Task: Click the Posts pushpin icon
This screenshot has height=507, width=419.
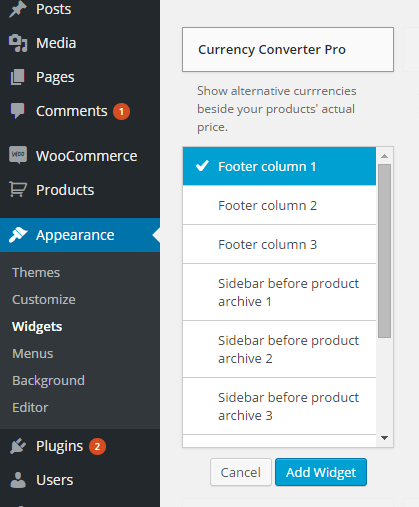Action: [x=18, y=9]
